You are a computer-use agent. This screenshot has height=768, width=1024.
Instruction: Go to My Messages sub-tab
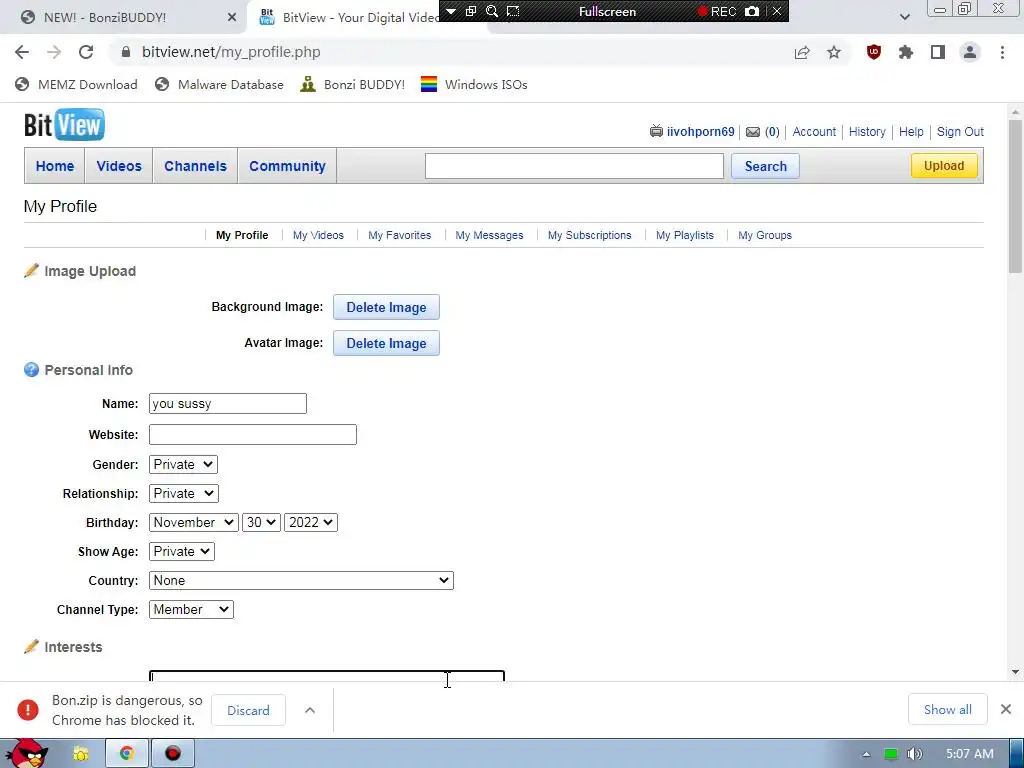coord(489,235)
